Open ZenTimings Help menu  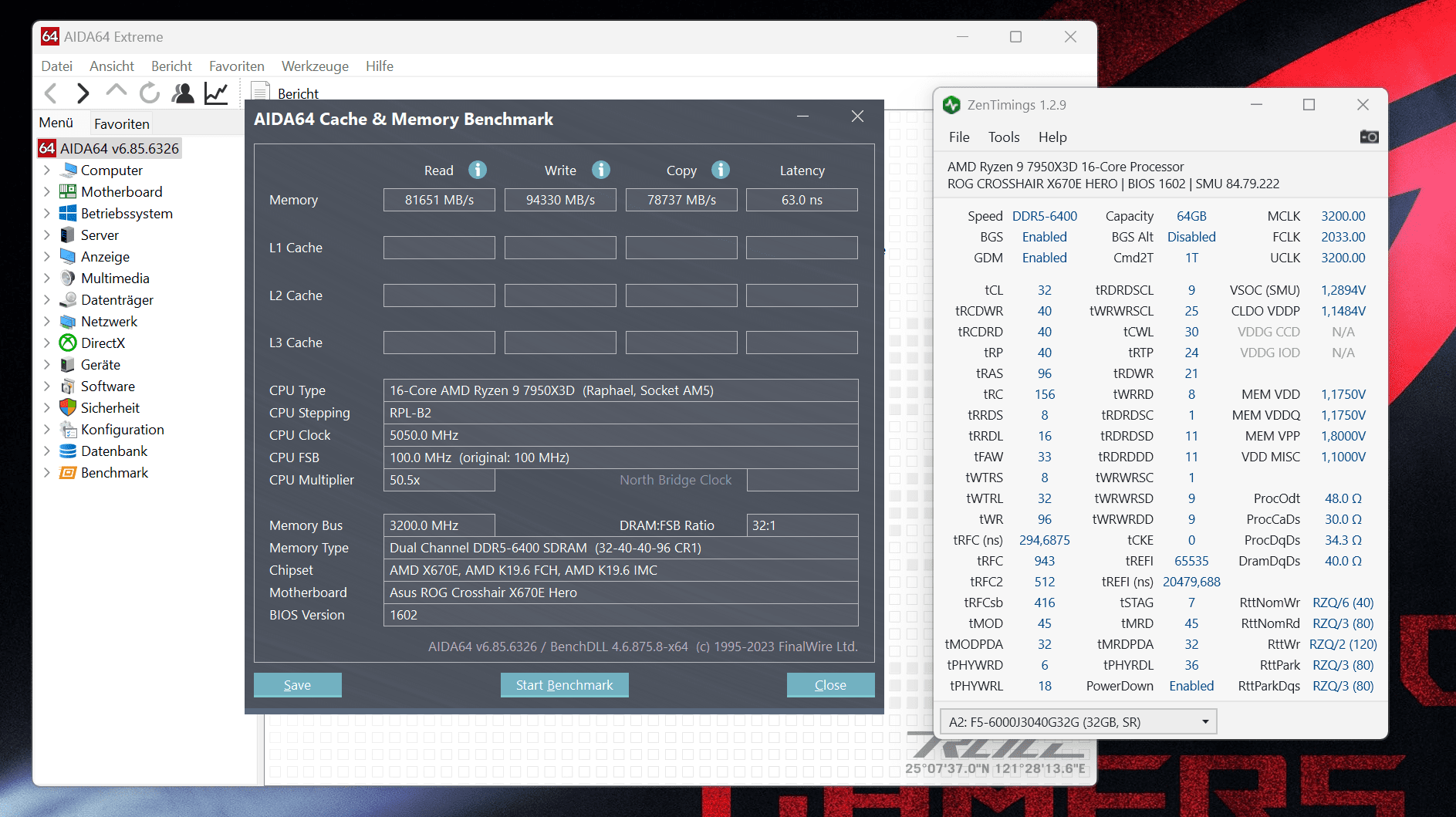1052,137
